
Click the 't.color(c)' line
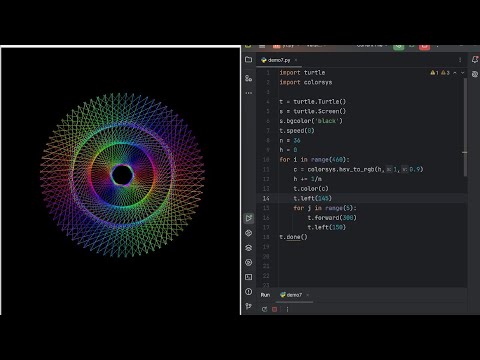pyautogui.click(x=311, y=189)
